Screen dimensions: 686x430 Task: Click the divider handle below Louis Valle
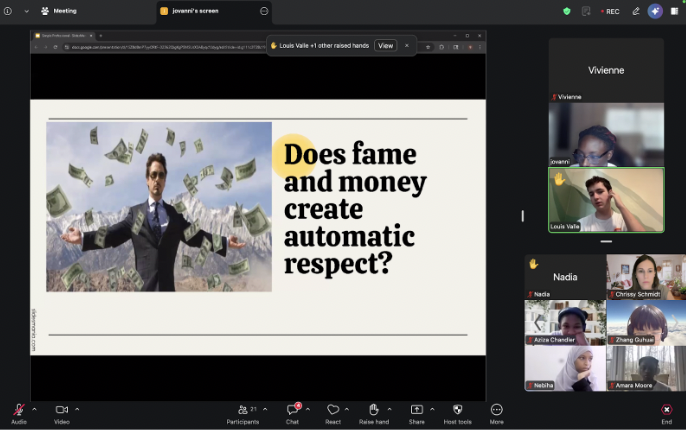606,241
